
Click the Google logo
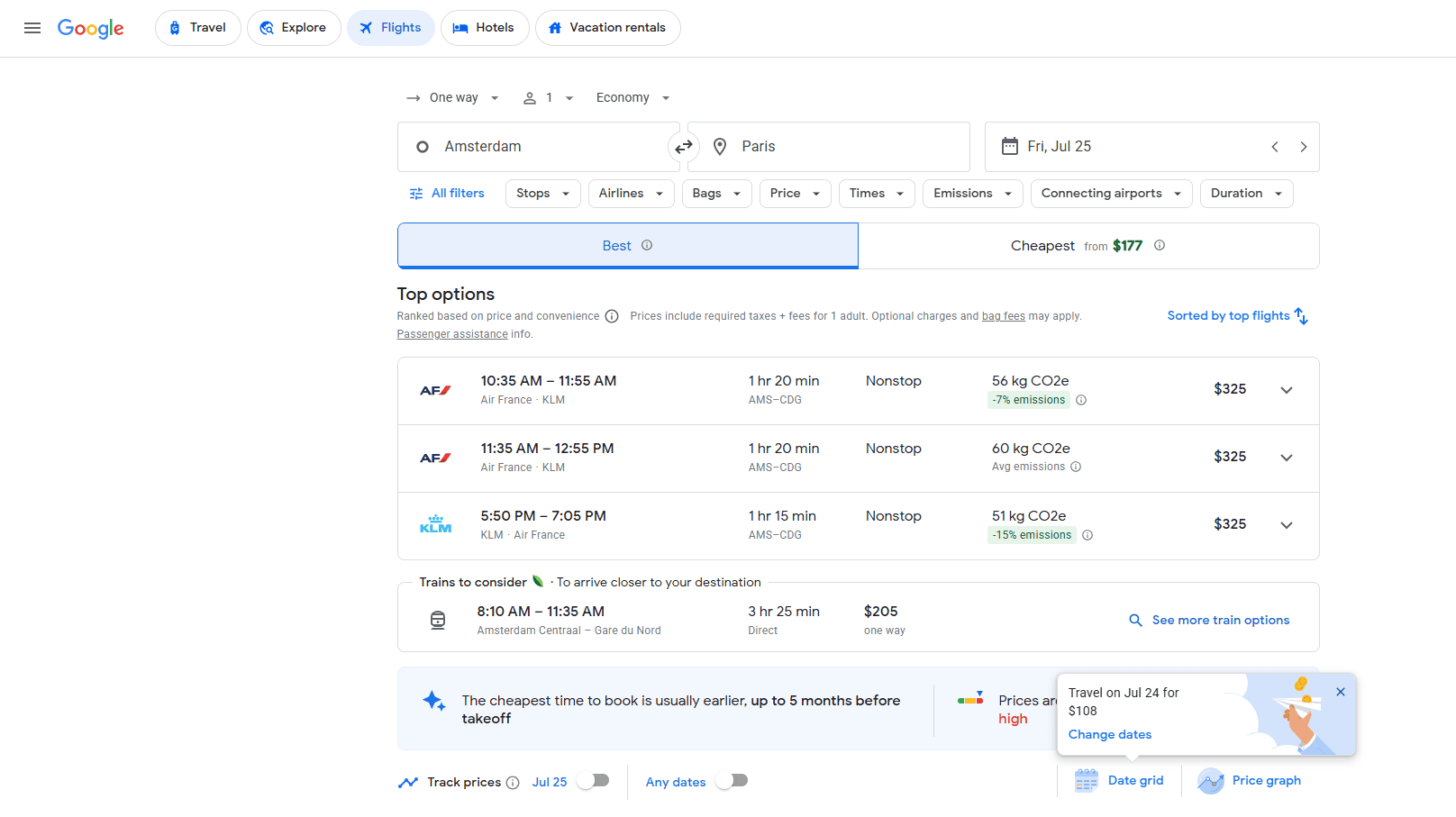tap(91, 28)
